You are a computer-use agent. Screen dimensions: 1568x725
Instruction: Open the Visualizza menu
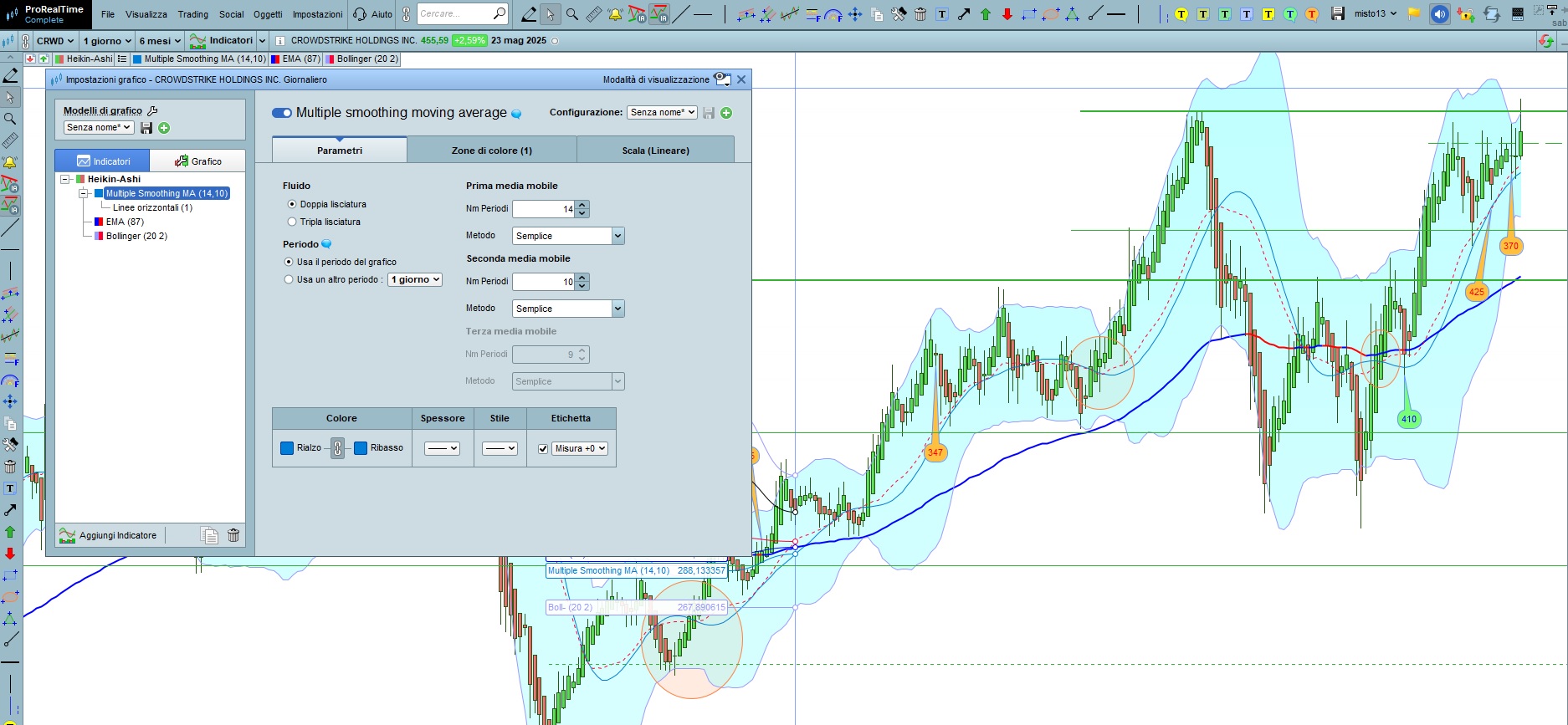(146, 14)
